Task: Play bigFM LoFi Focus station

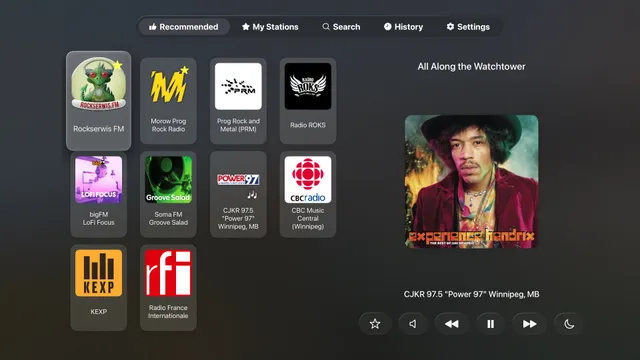Action: pos(98,194)
